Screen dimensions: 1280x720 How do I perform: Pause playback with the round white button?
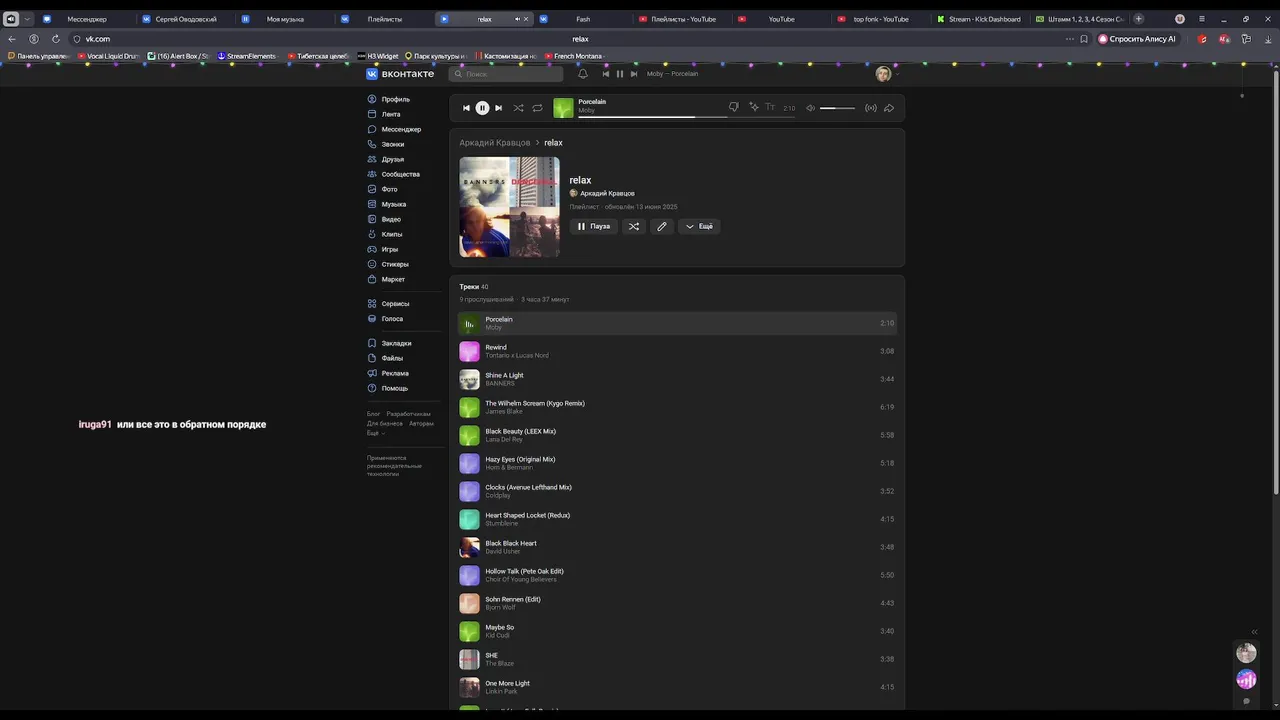tap(482, 108)
